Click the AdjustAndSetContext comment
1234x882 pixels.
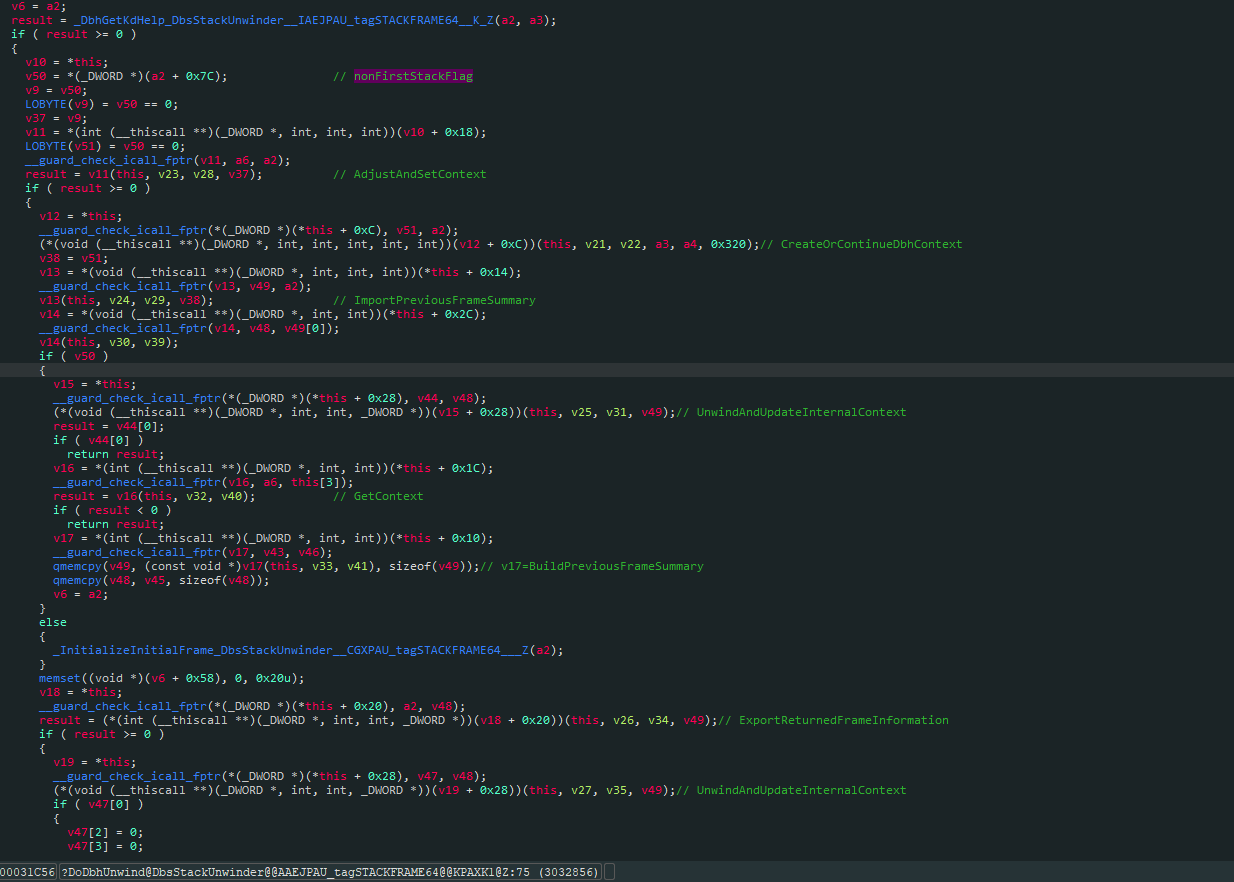[419, 174]
